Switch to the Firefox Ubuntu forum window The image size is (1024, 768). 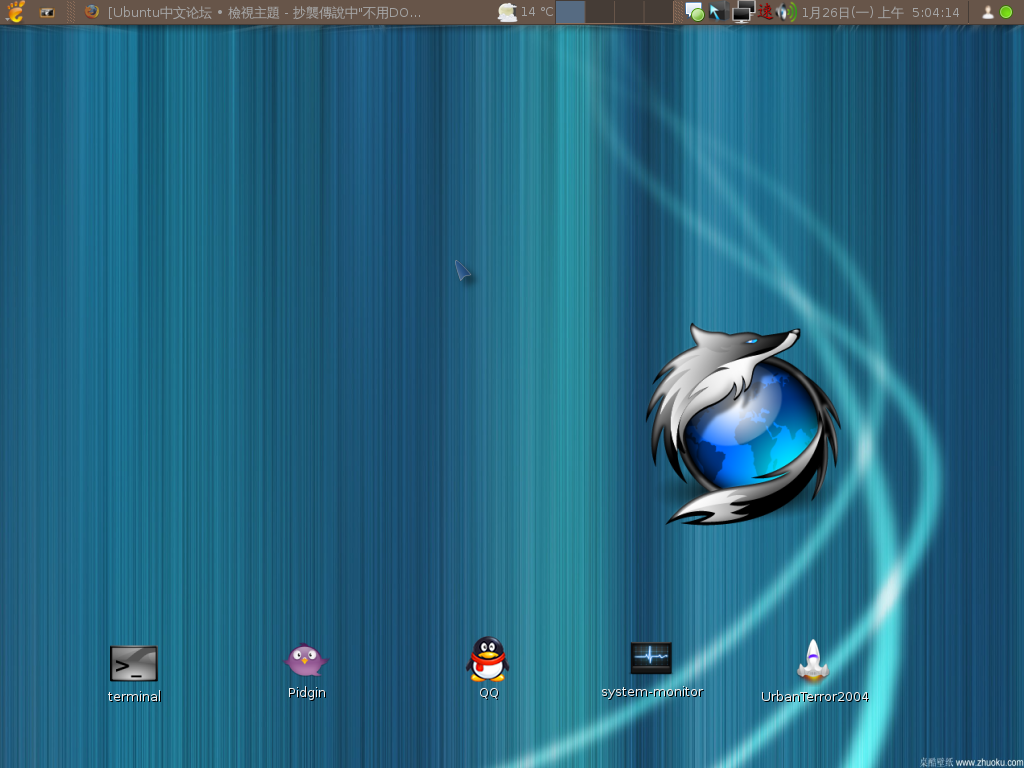pyautogui.click(x=252, y=12)
